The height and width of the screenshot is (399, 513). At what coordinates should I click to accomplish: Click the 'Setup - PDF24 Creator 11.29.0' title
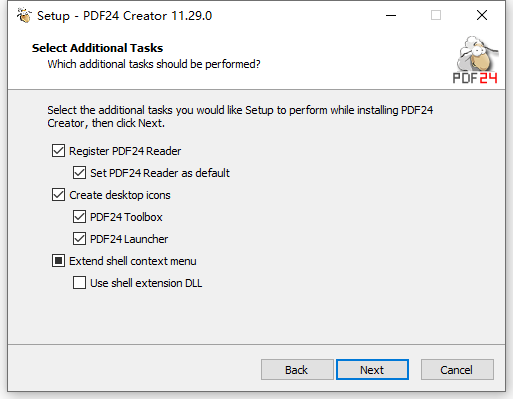(x=124, y=16)
